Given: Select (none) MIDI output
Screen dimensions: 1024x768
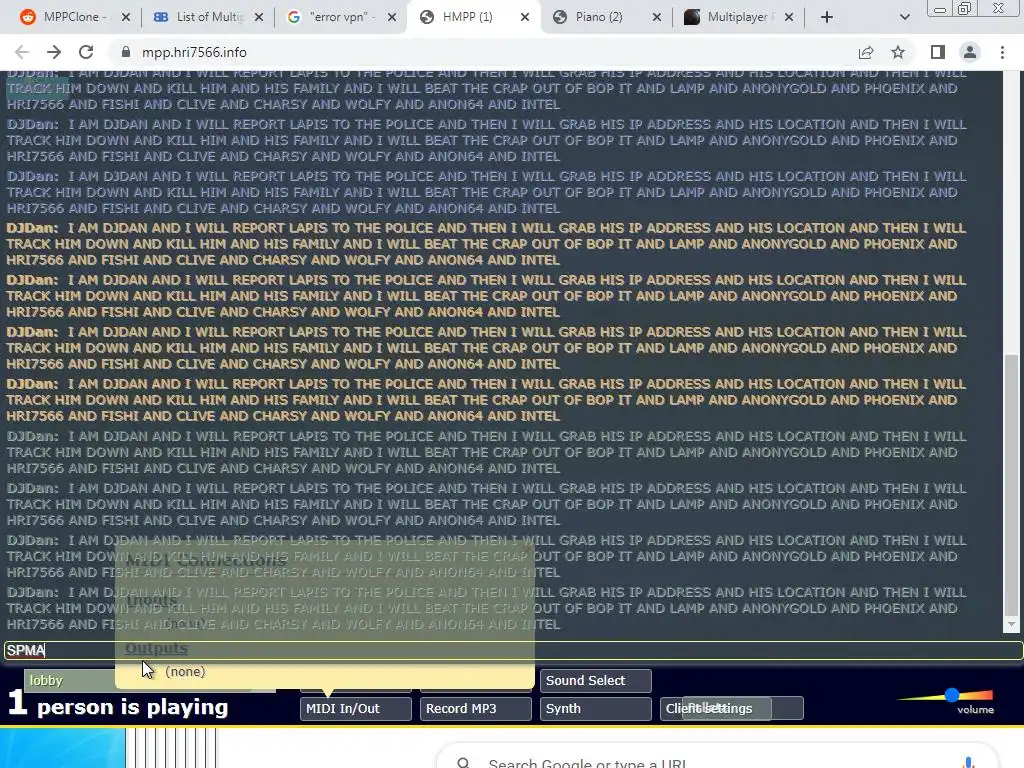Looking at the screenshot, I should point(185,671).
